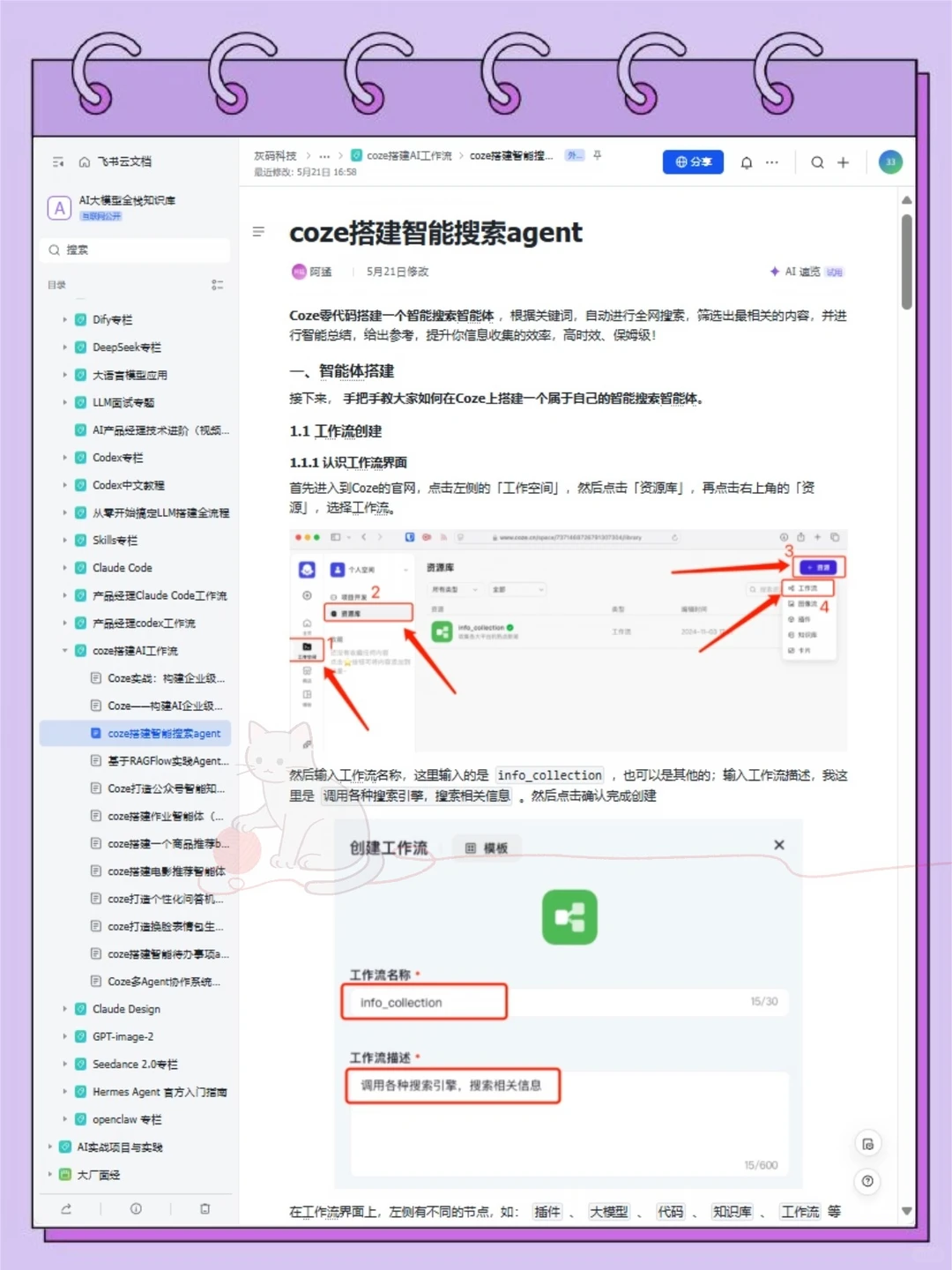This screenshot has width=952, height=1270.
Task: Expand the 大厂面经 section
Action: (49, 1175)
